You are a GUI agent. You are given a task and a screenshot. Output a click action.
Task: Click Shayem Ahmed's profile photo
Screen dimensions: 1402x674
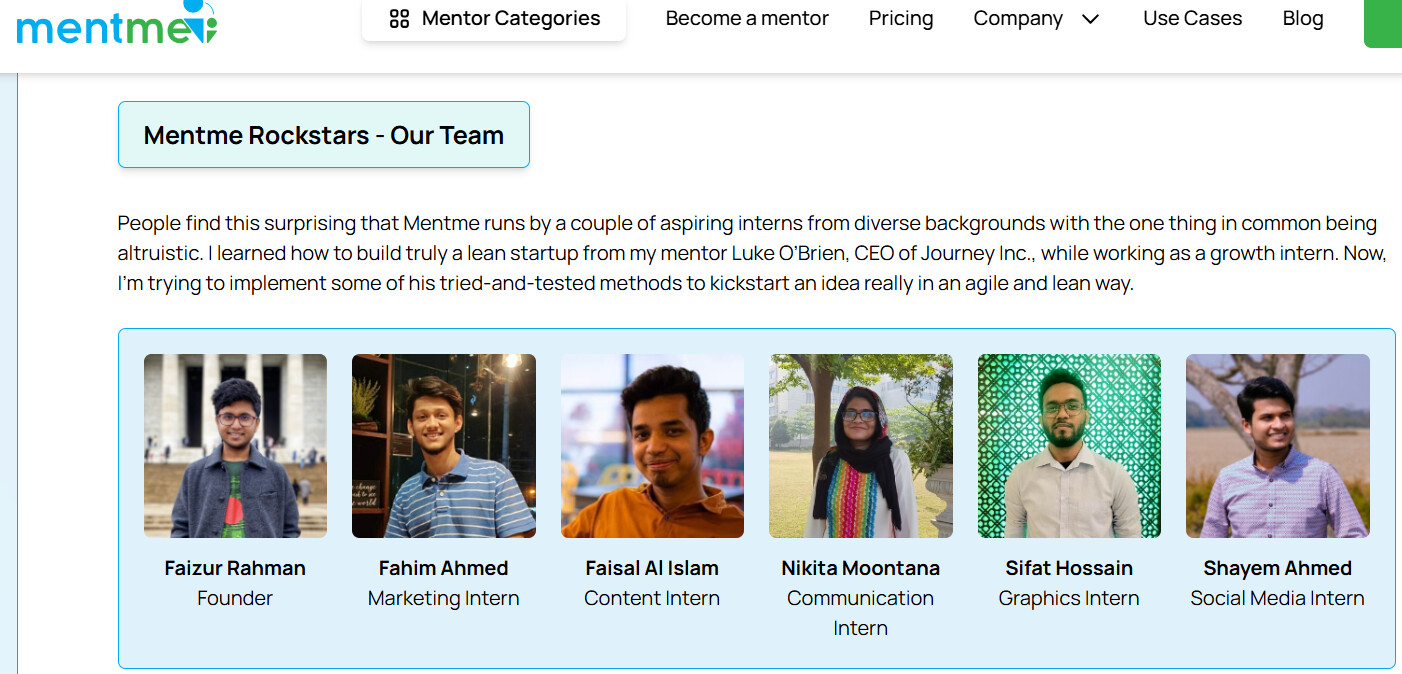click(1277, 446)
